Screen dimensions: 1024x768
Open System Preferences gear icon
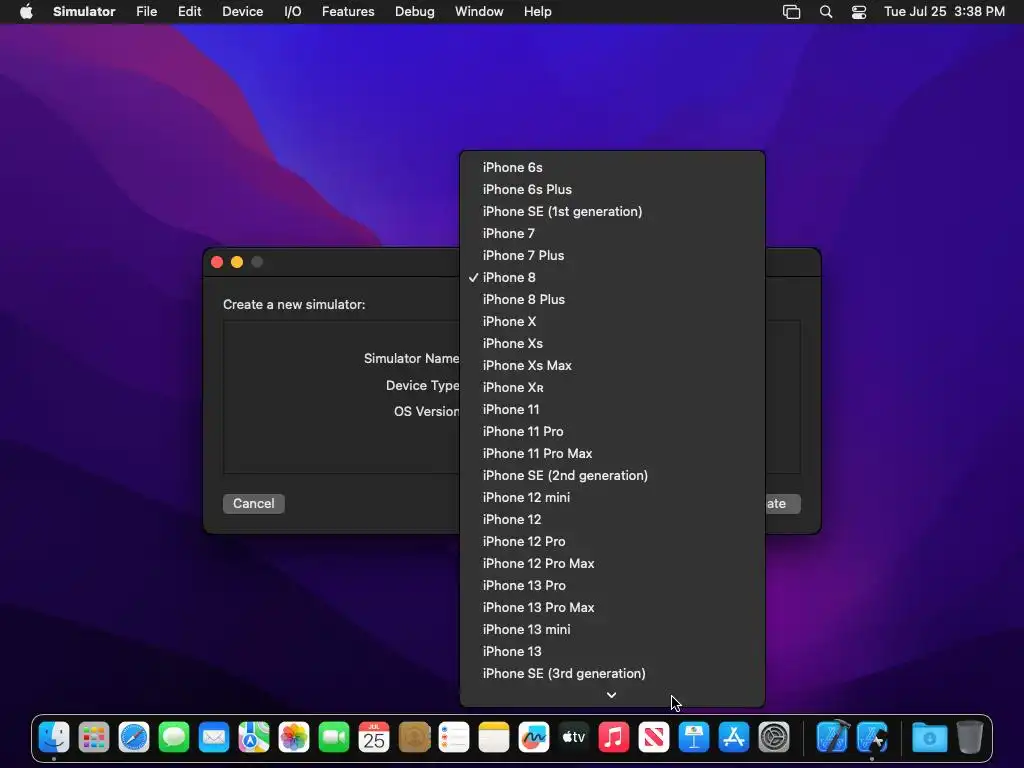774,738
